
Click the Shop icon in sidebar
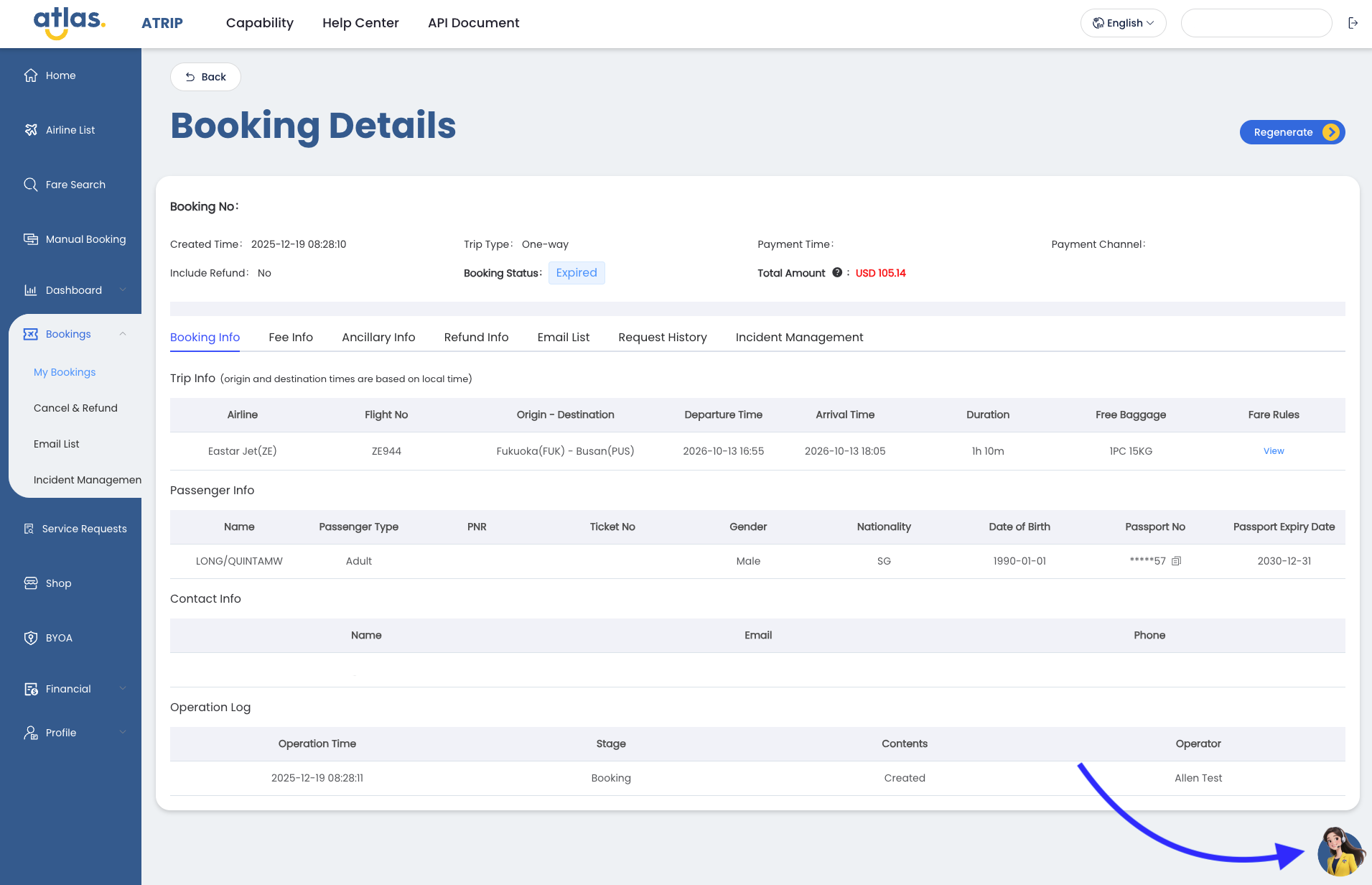30,583
